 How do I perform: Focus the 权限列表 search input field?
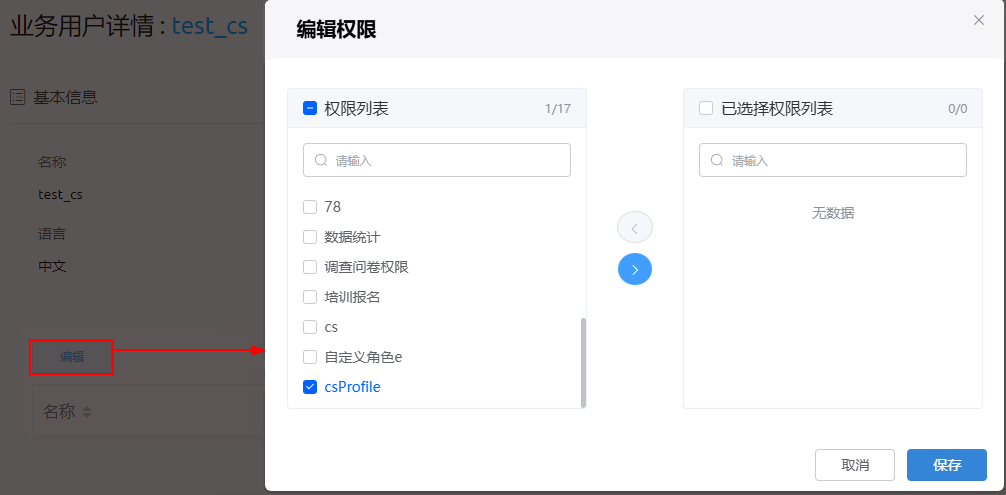436,160
